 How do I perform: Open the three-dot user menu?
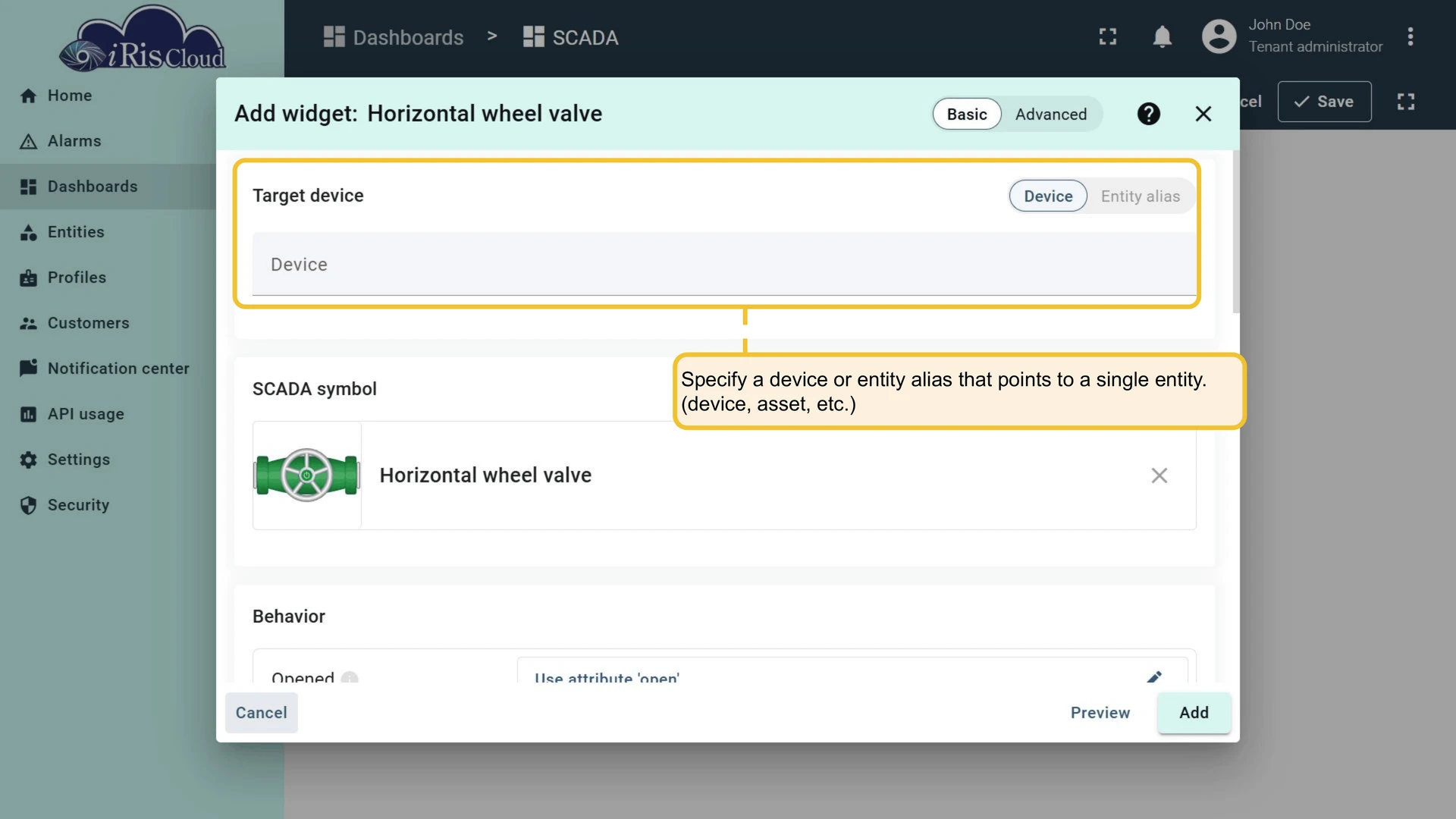click(x=1410, y=36)
